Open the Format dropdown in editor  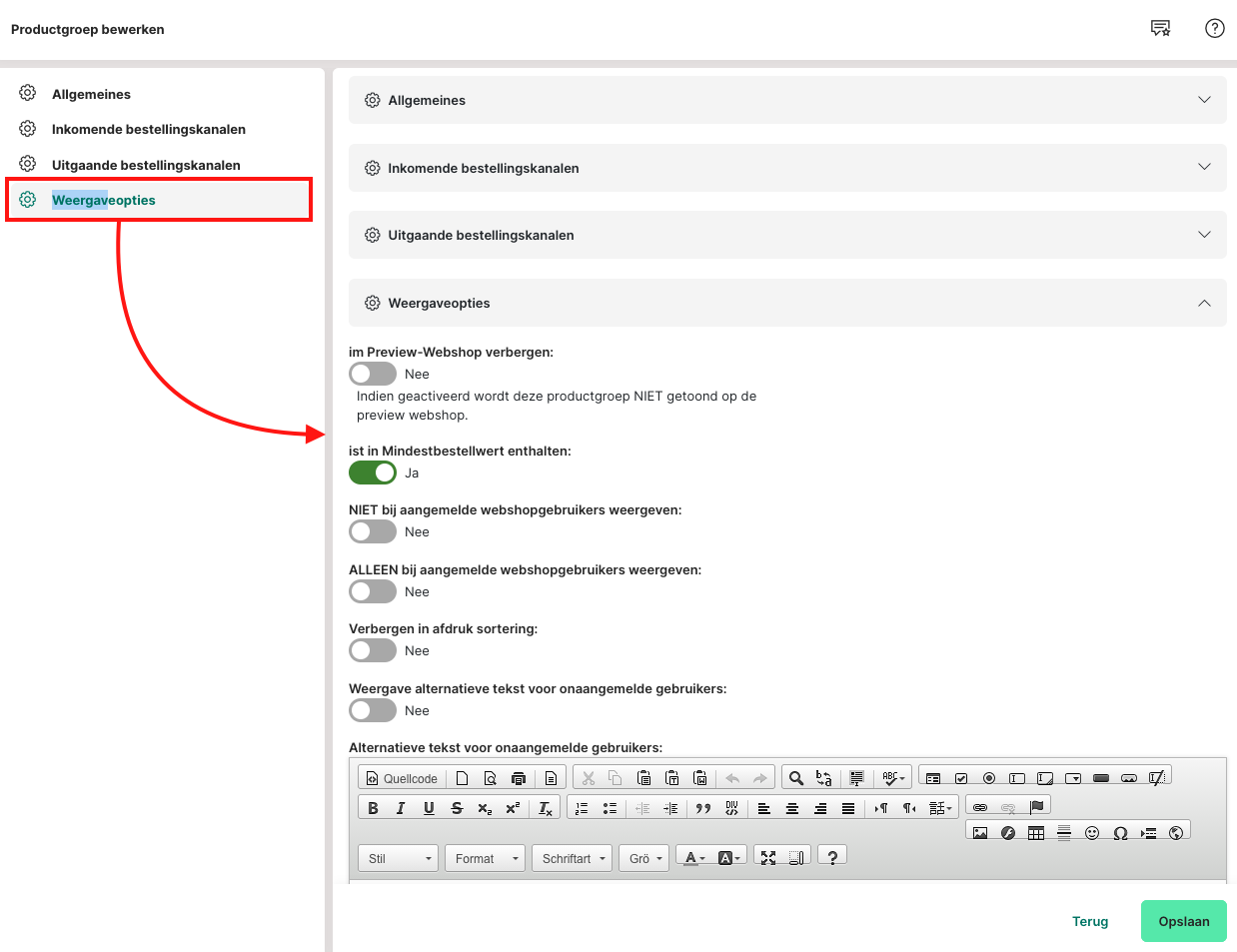tap(485, 858)
